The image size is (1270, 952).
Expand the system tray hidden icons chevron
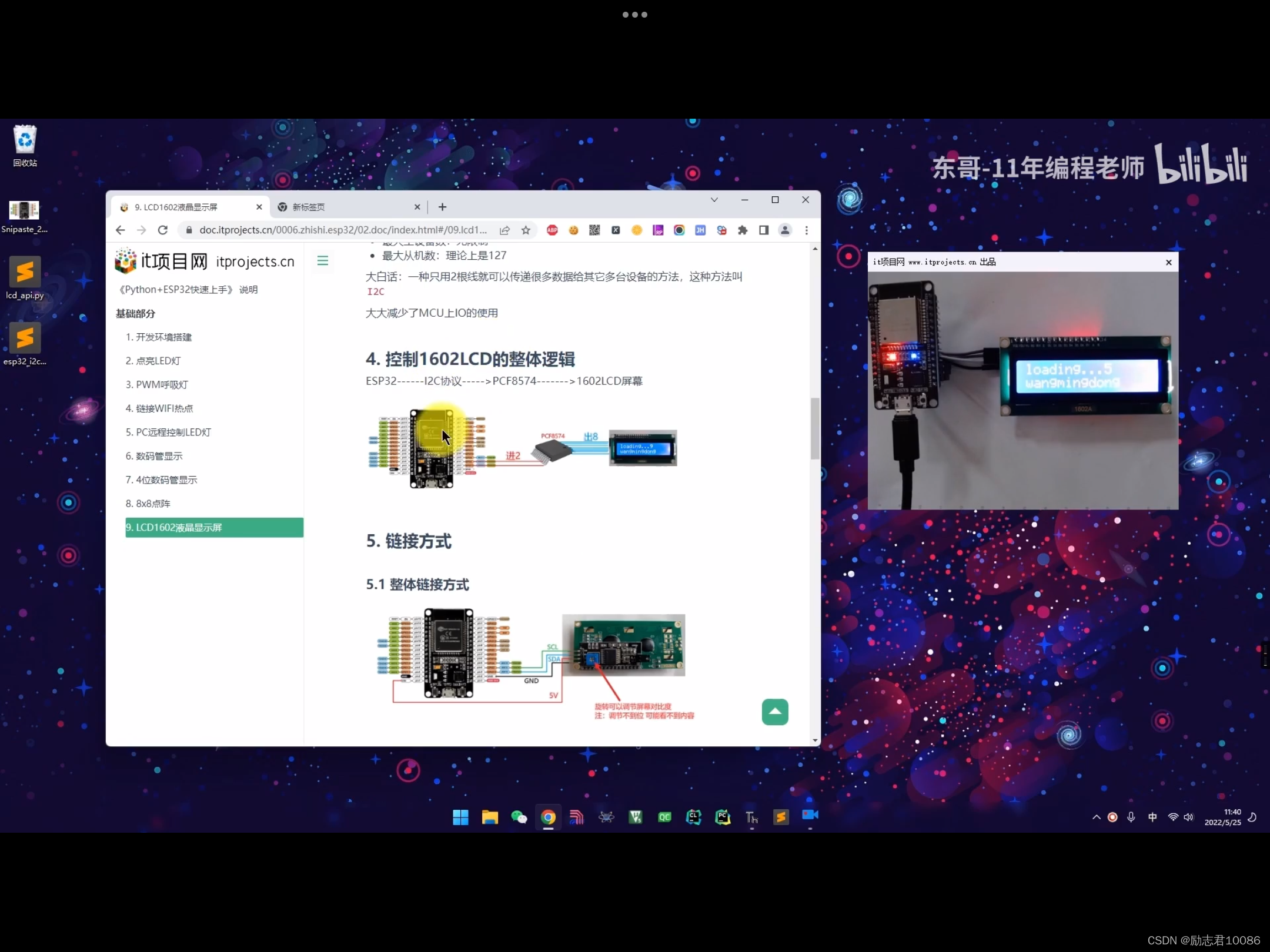pyautogui.click(x=1096, y=817)
